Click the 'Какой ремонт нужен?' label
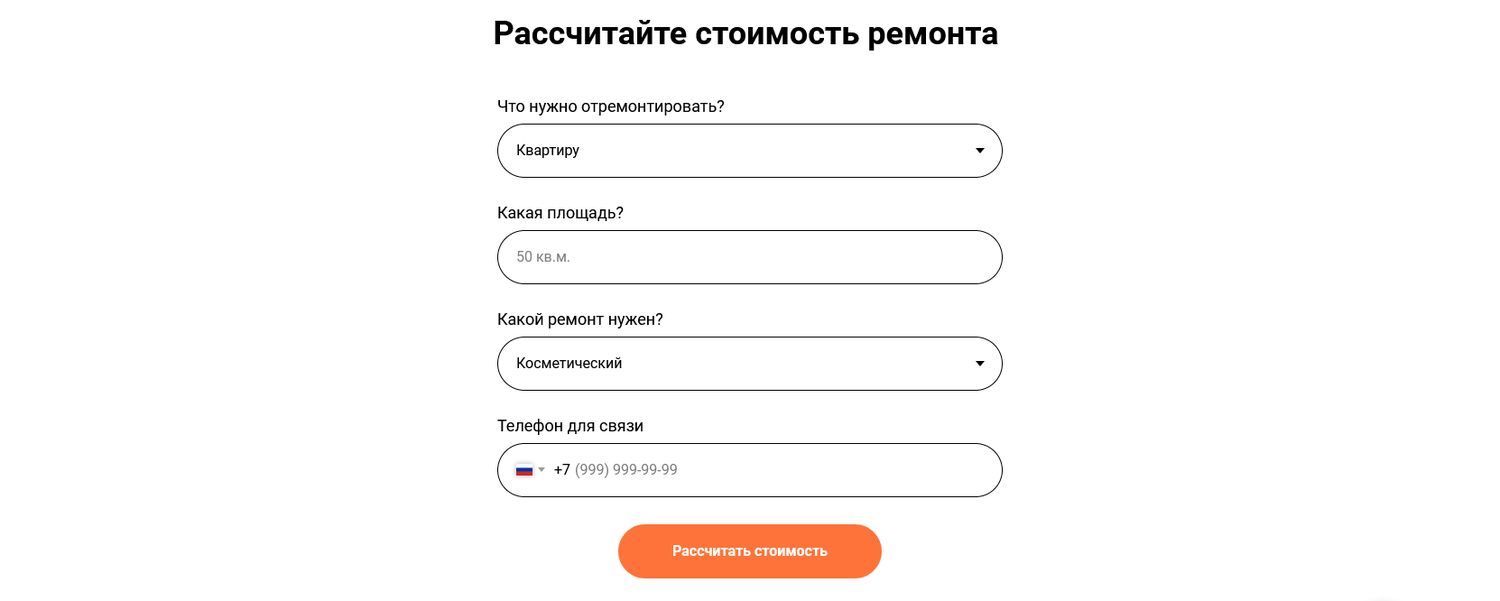The image size is (1500, 601). [x=580, y=319]
